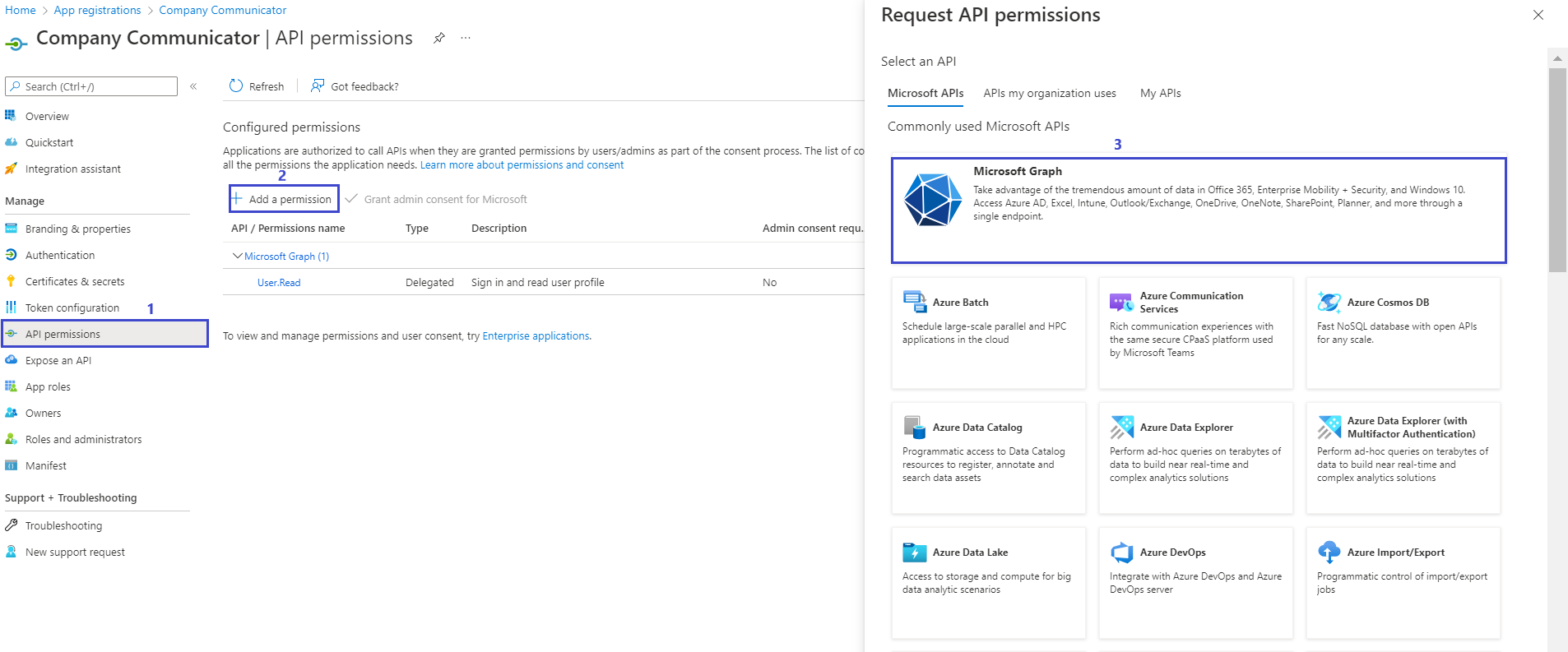Viewport: 1568px width, 652px height.
Task: Open Learn more about permissions and consent
Action: tap(522, 164)
